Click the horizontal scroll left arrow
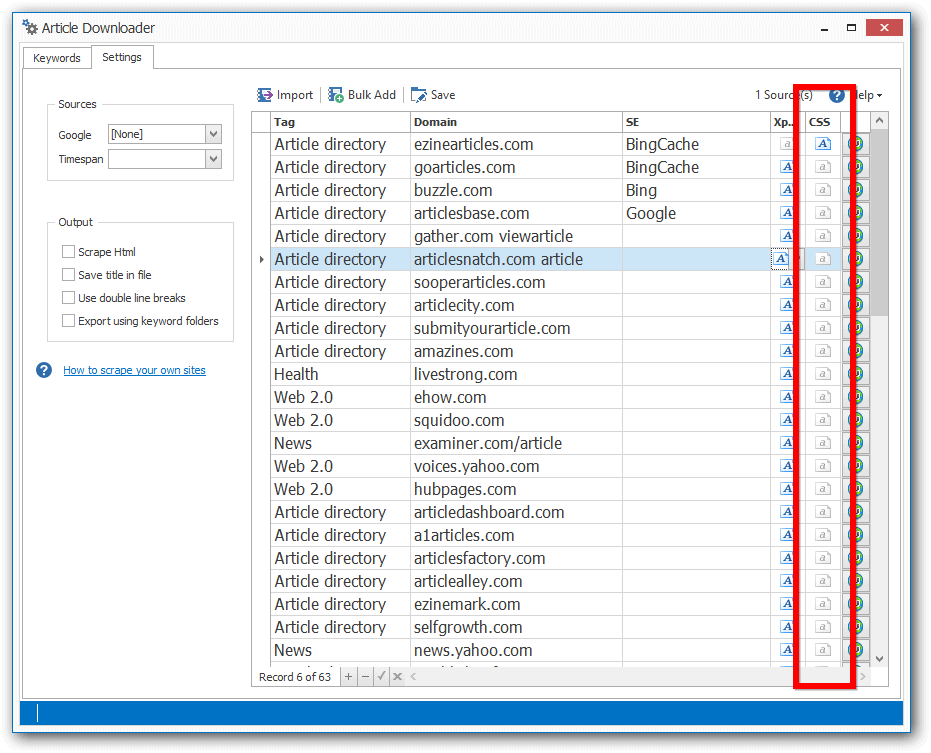Viewport: 931px width, 753px height. point(413,676)
